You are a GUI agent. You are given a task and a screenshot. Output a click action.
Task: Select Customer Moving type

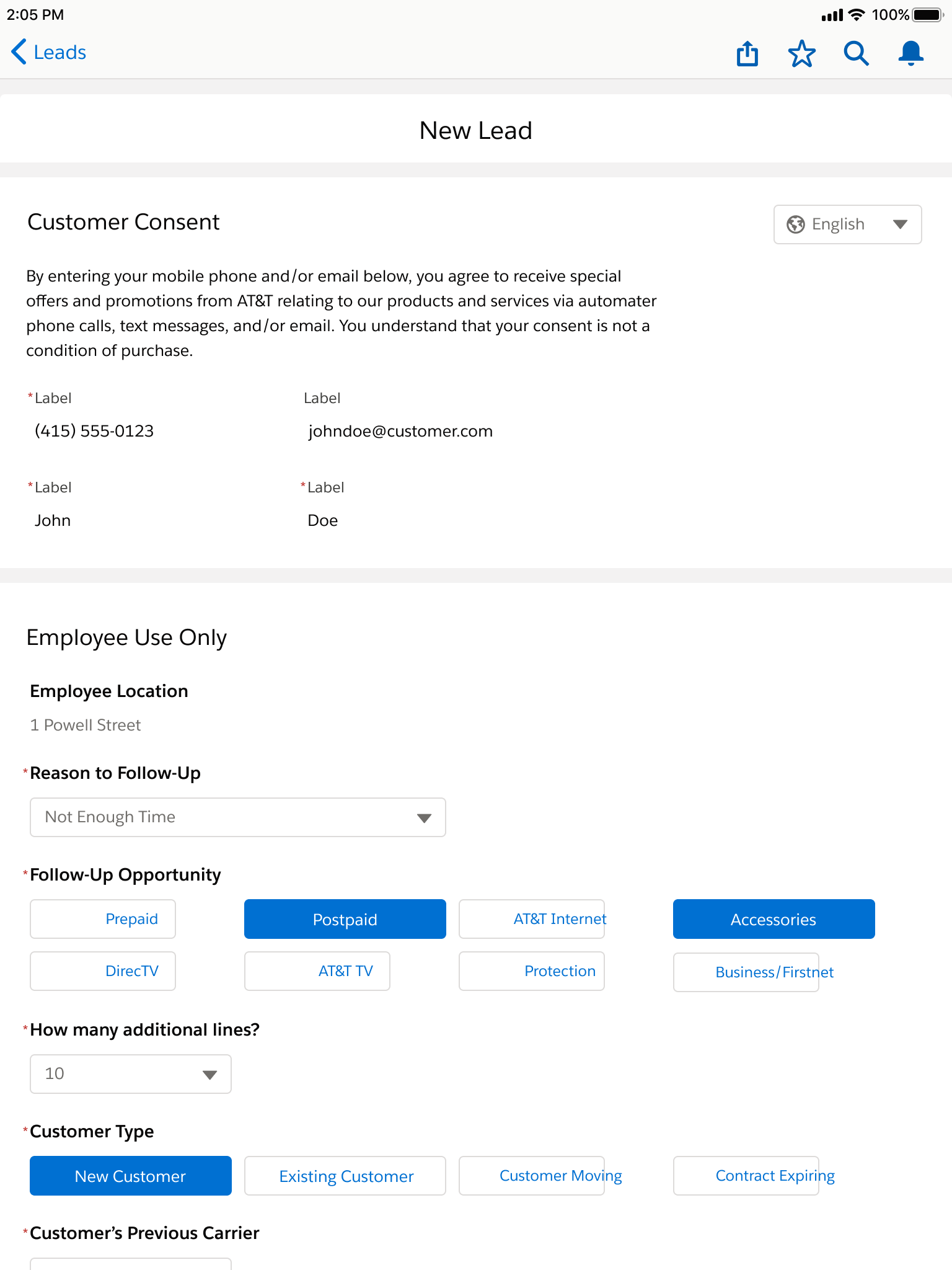point(532,1176)
